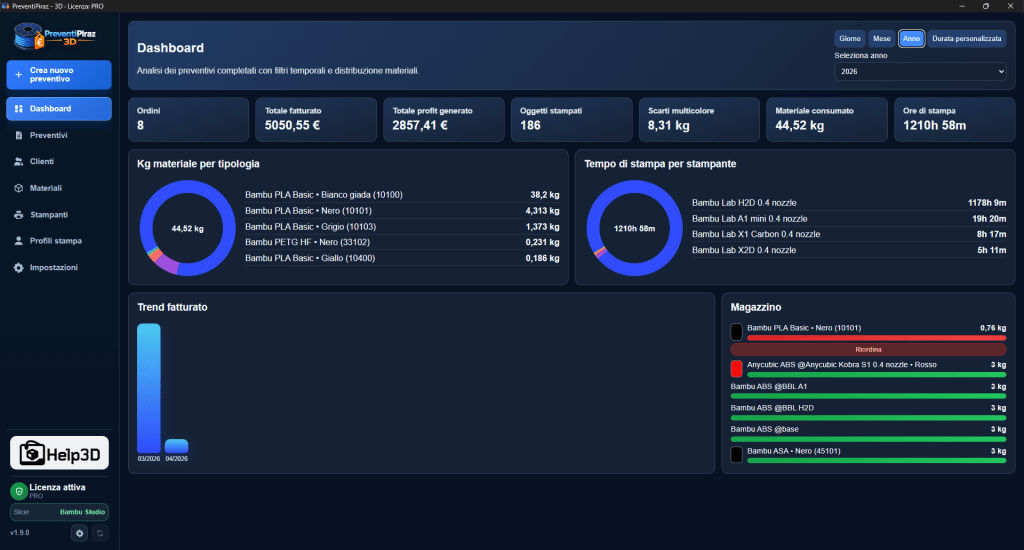Open Profili stampa section
The image size is (1024, 550).
pos(59,241)
